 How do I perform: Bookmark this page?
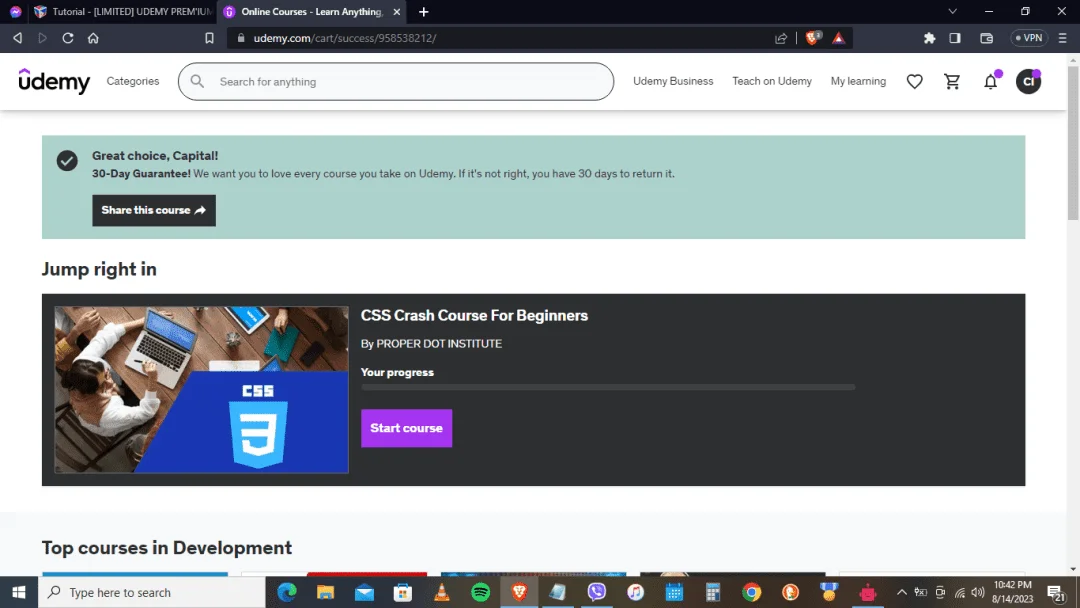[x=209, y=38]
